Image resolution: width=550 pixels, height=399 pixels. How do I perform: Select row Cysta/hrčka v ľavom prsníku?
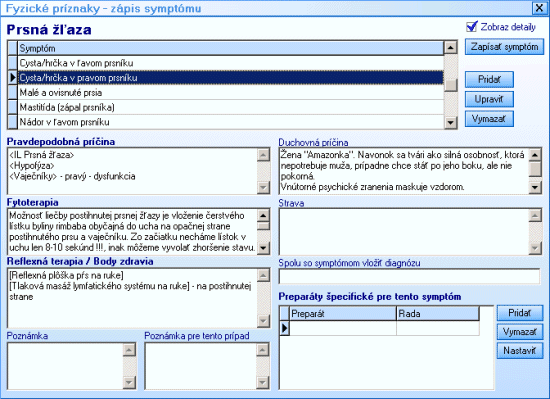pos(230,63)
